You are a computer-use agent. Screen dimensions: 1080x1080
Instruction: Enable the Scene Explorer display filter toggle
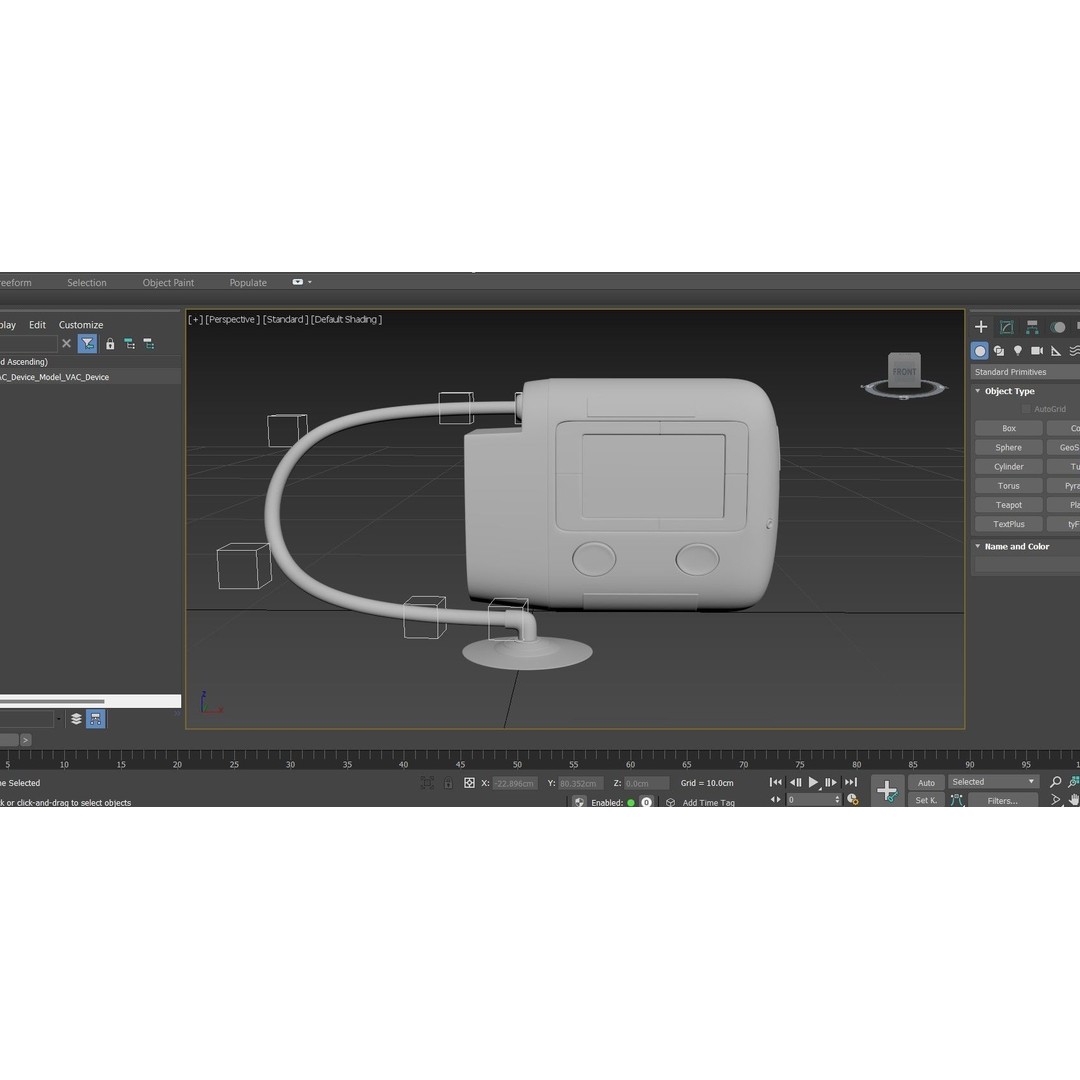[88, 343]
